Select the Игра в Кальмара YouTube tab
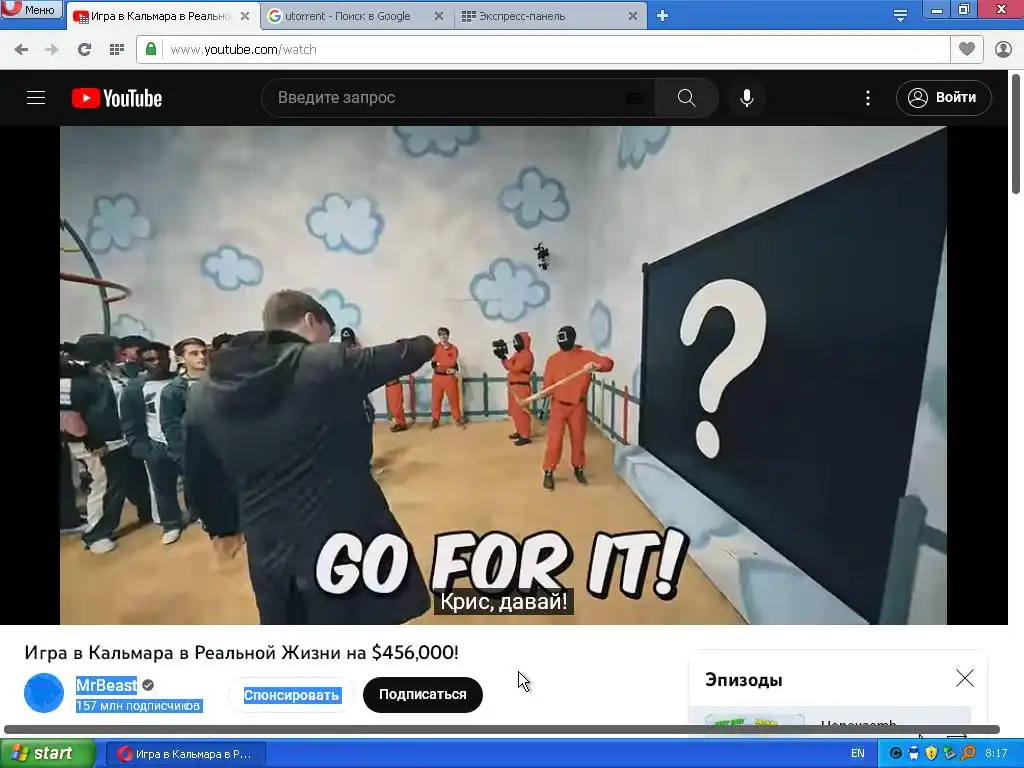Image resolution: width=1024 pixels, height=768 pixels. click(160, 16)
